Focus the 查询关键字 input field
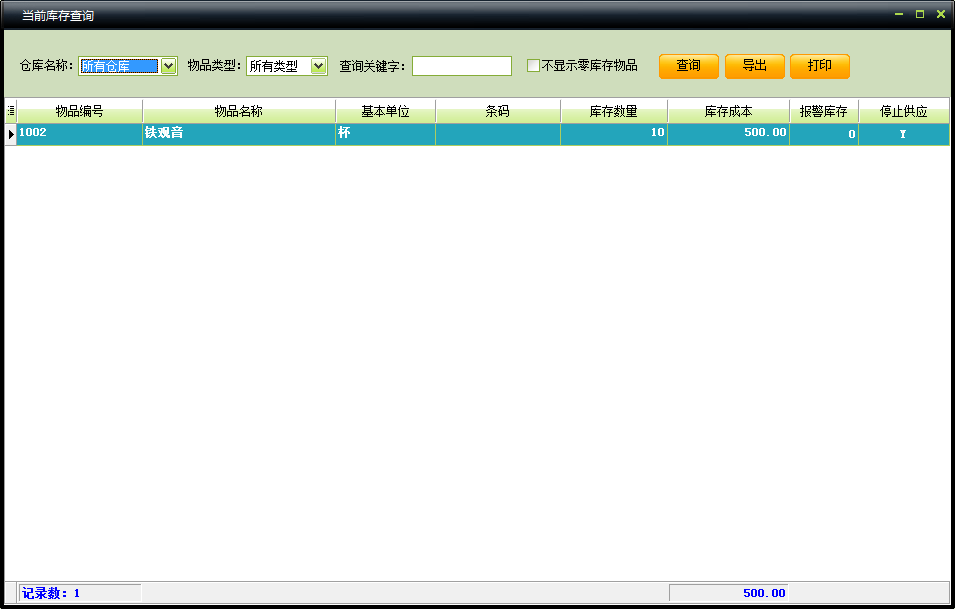This screenshot has height=609, width=955. tap(462, 66)
